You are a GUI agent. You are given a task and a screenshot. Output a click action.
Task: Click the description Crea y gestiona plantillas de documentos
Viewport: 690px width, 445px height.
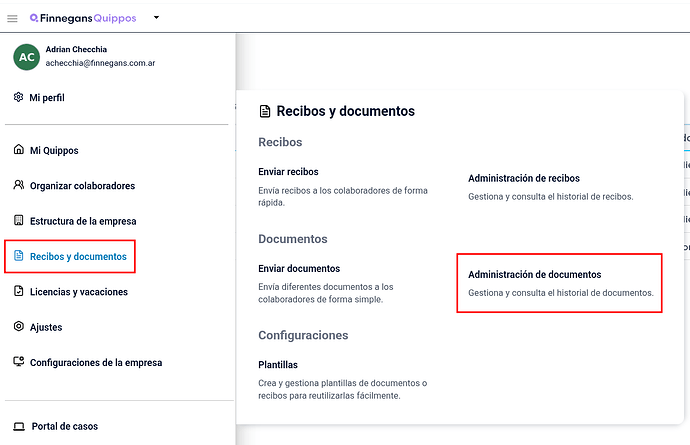[342, 389]
